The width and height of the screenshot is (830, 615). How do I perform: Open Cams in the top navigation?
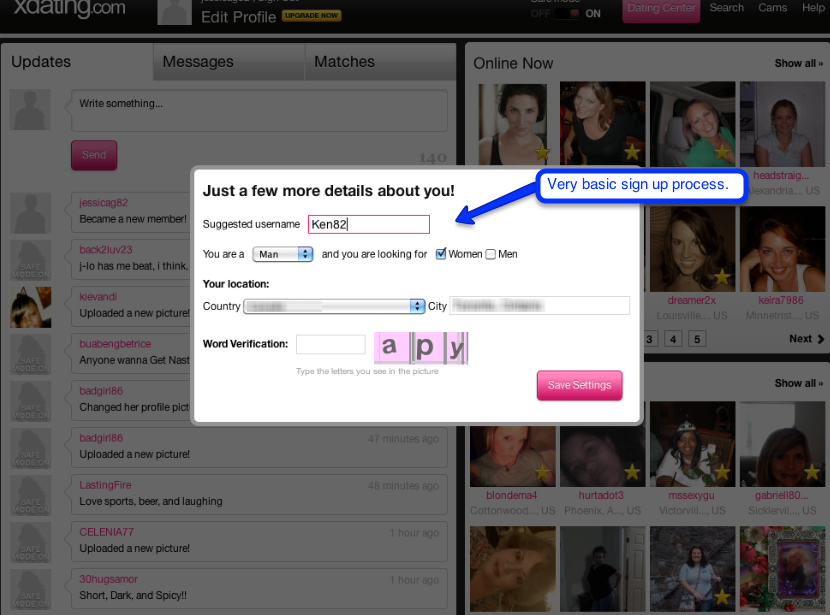click(x=772, y=7)
